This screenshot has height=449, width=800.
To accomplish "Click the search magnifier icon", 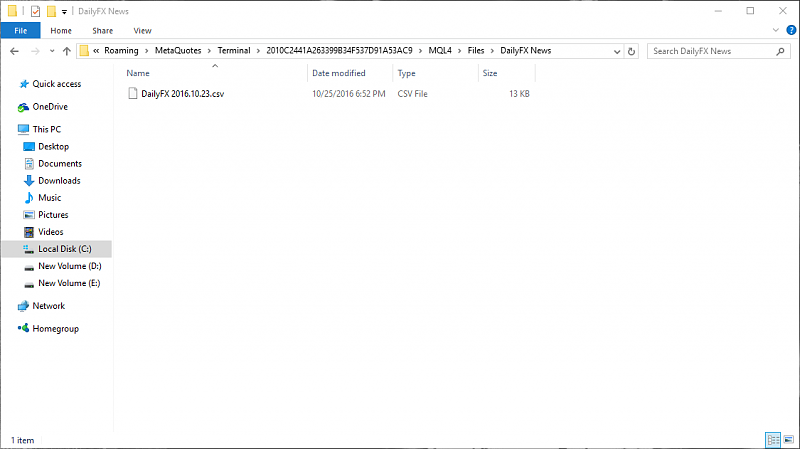I will point(780,51).
